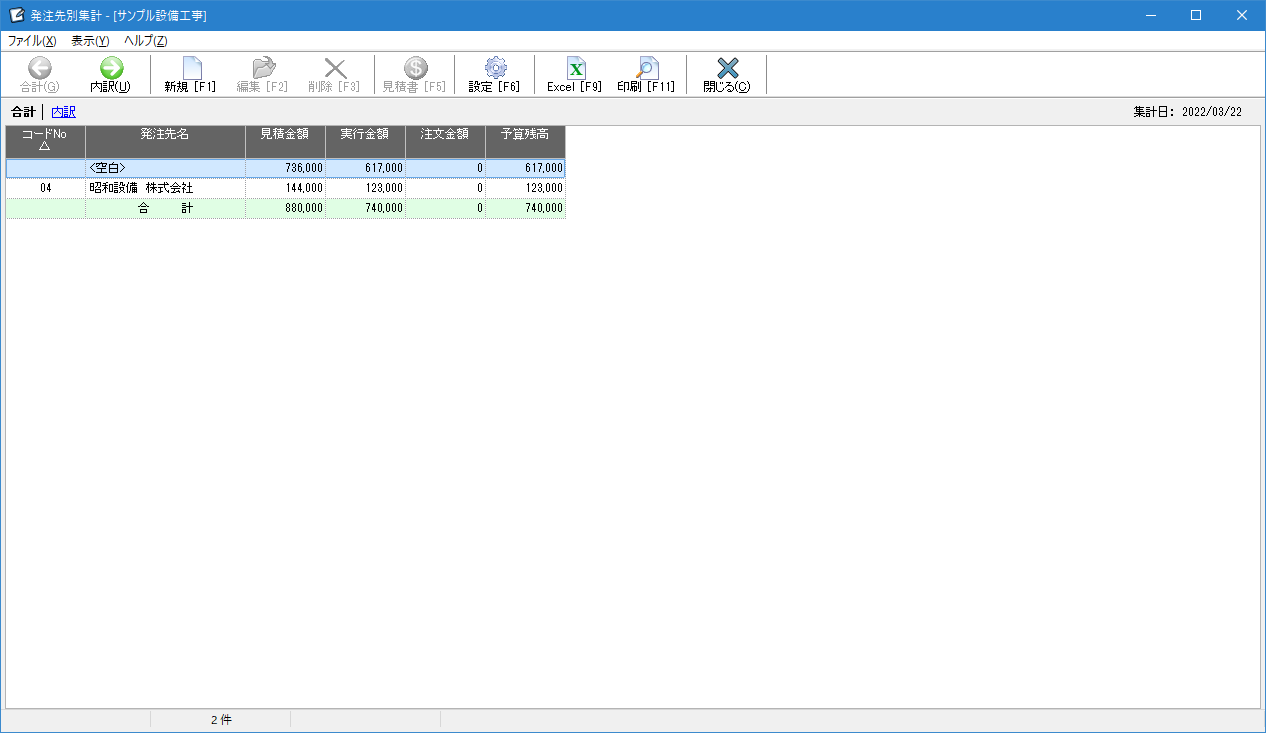Select the 昭和設備 株式会社 row

(x=286, y=188)
